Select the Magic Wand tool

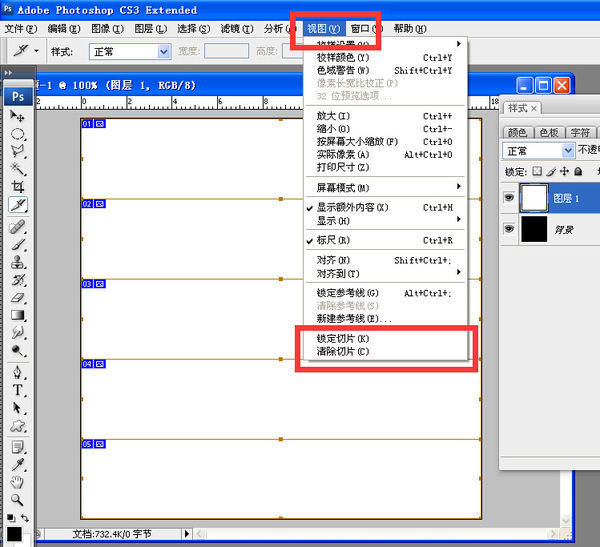click(x=17, y=169)
